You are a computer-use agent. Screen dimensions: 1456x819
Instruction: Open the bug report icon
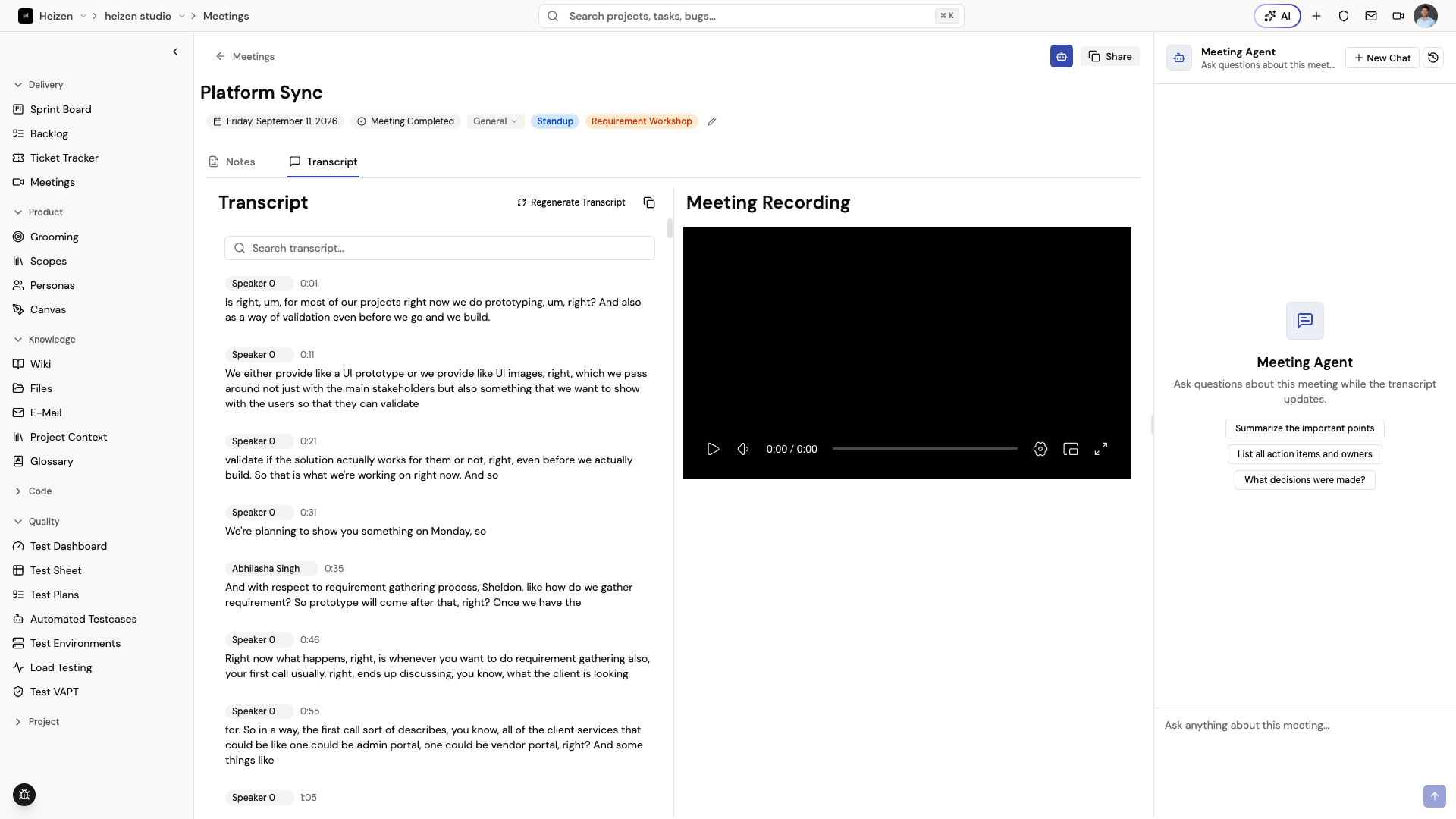coord(24,795)
